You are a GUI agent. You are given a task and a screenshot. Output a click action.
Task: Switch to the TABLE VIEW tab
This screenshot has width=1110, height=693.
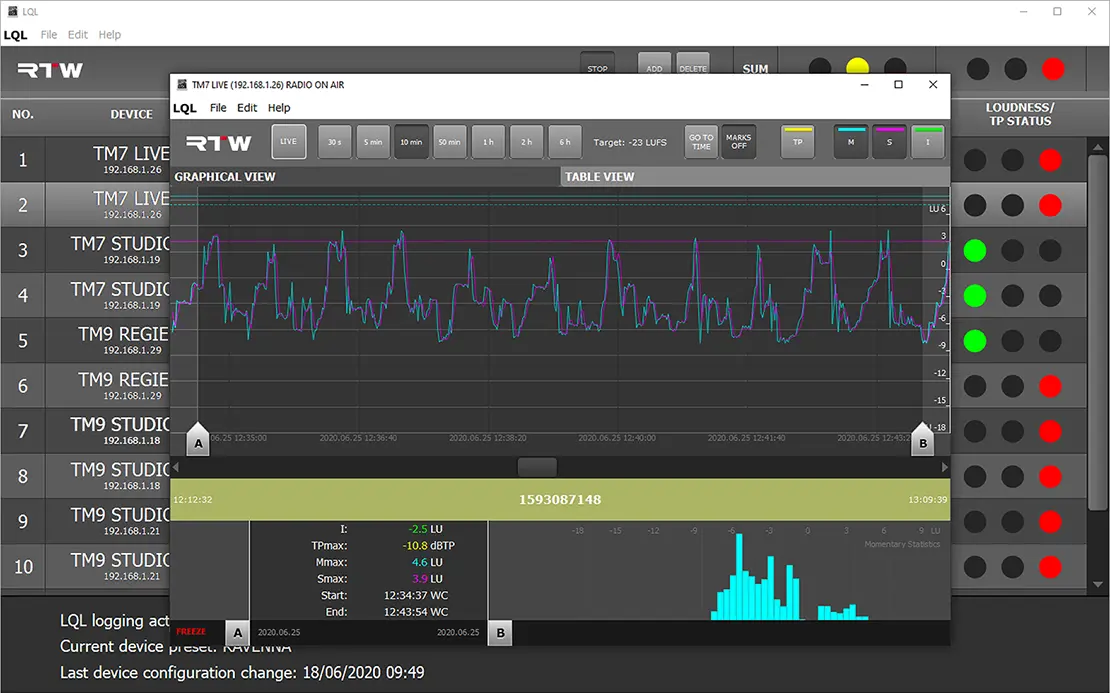click(600, 177)
